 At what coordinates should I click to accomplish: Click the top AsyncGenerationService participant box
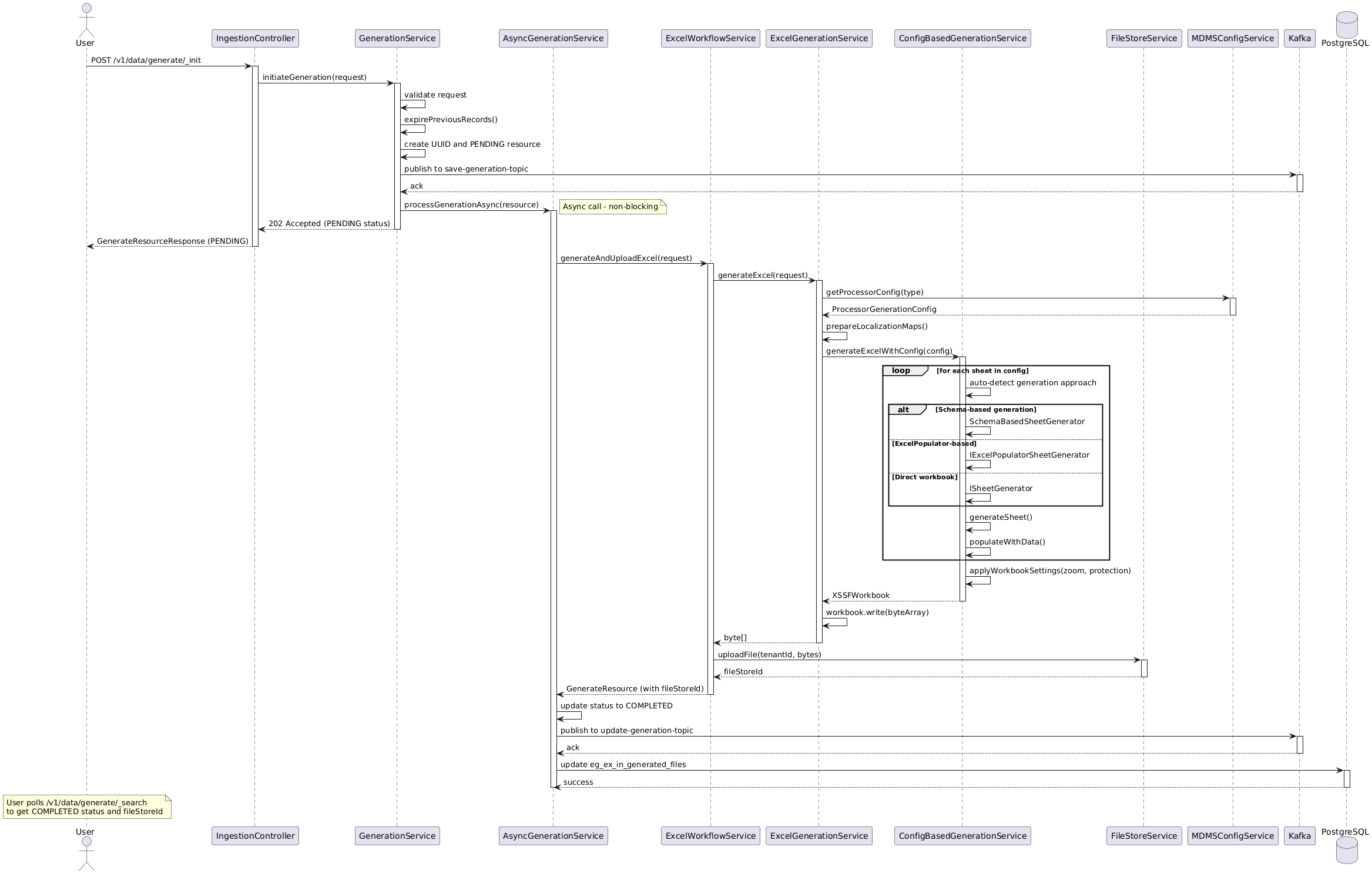(x=554, y=38)
